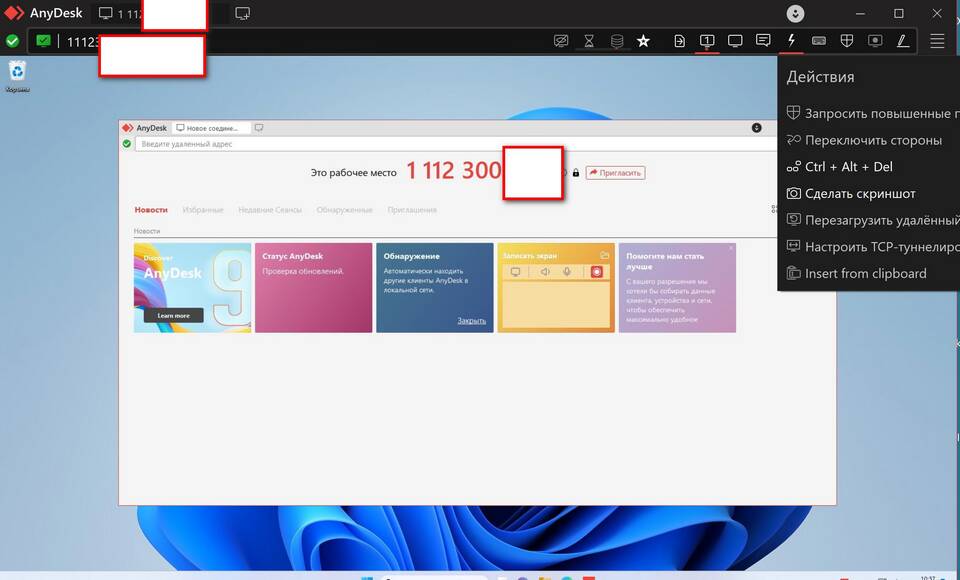The image size is (960, 580).
Task: Open the chat speech-bubble icon
Action: point(763,41)
